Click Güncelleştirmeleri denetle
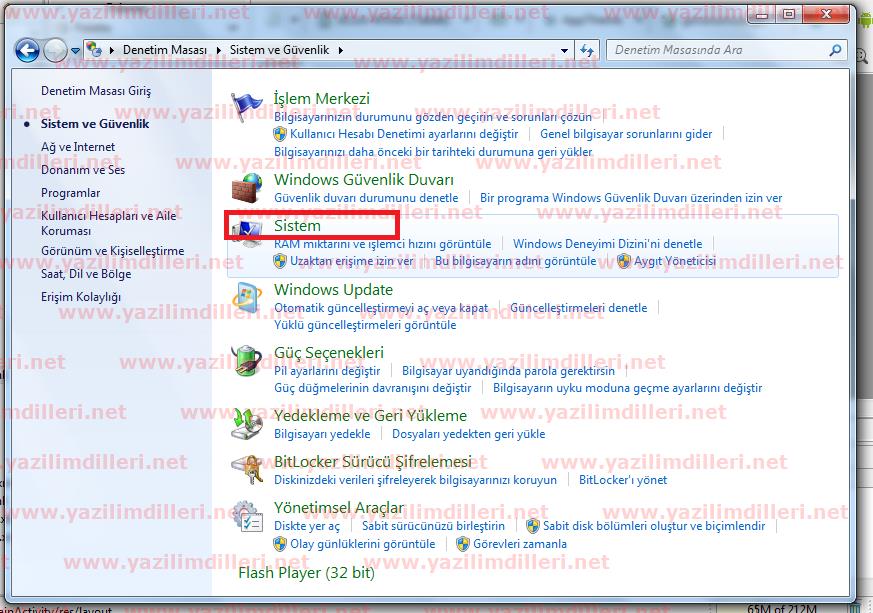The width and height of the screenshot is (873, 613). (579, 308)
